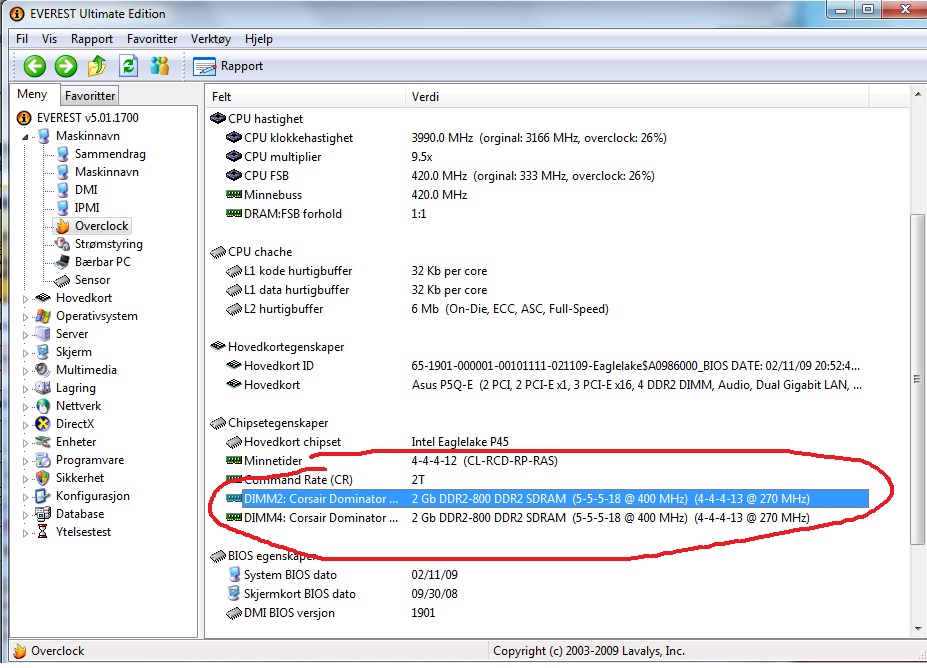Viewport: 927px width, 668px height.
Task: Click the Multimedia speaker icon
Action: [x=43, y=370]
